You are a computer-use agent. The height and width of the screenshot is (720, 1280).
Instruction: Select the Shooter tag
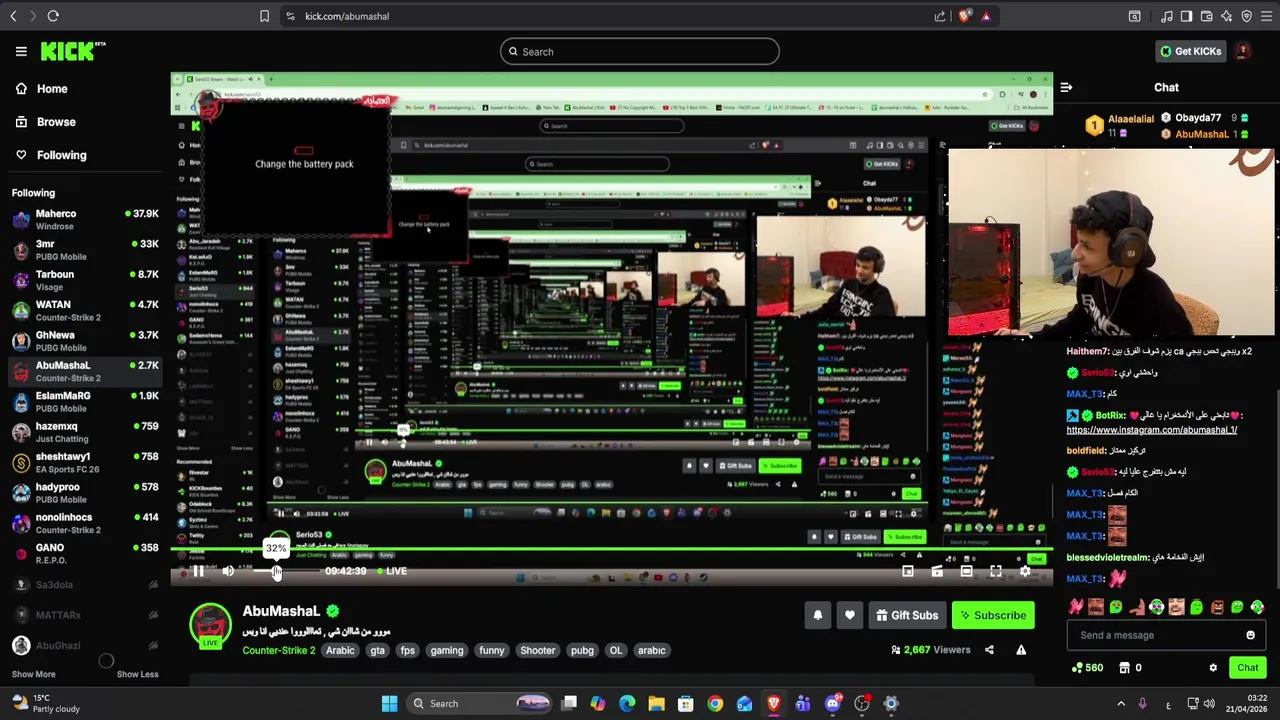pyautogui.click(x=537, y=650)
